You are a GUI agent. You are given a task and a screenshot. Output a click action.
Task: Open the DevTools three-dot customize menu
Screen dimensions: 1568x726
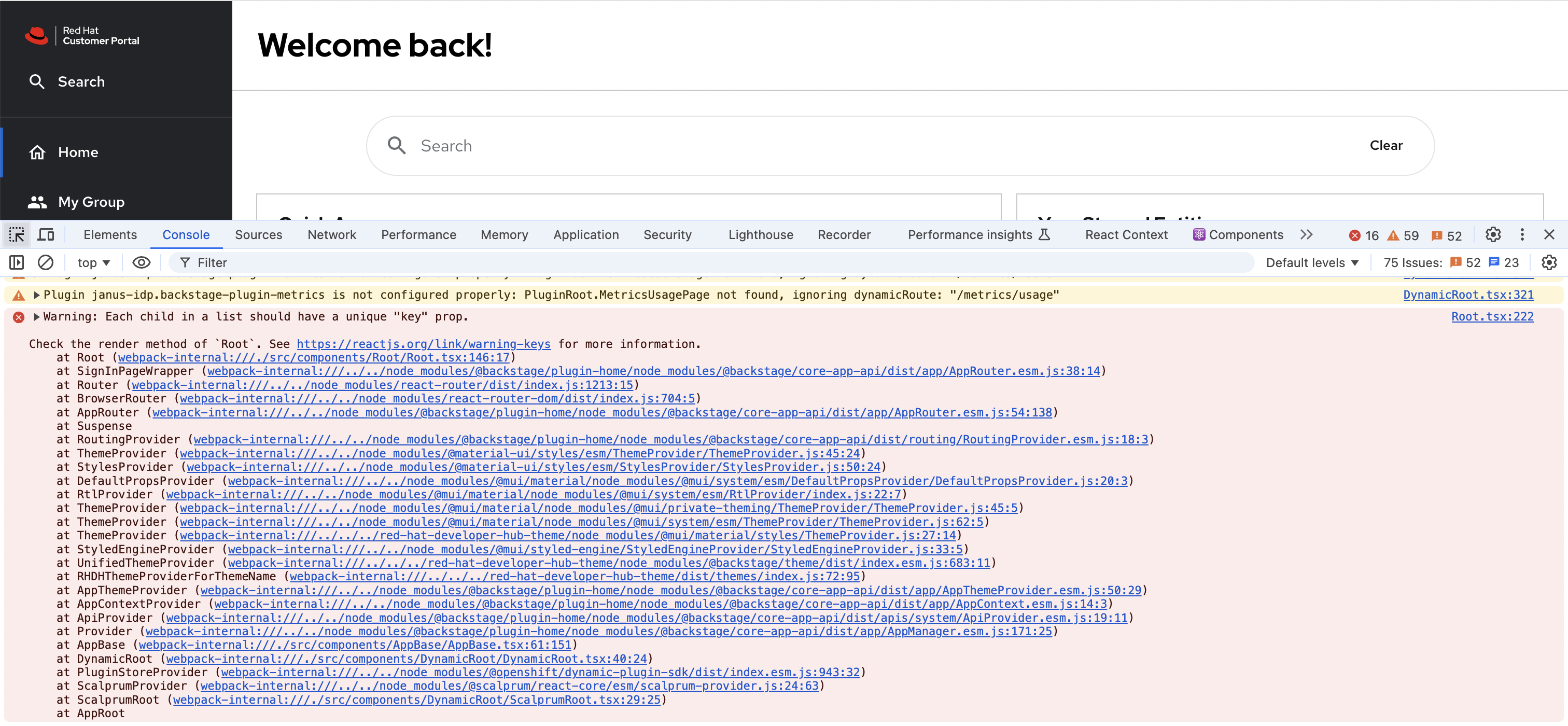(x=1522, y=234)
